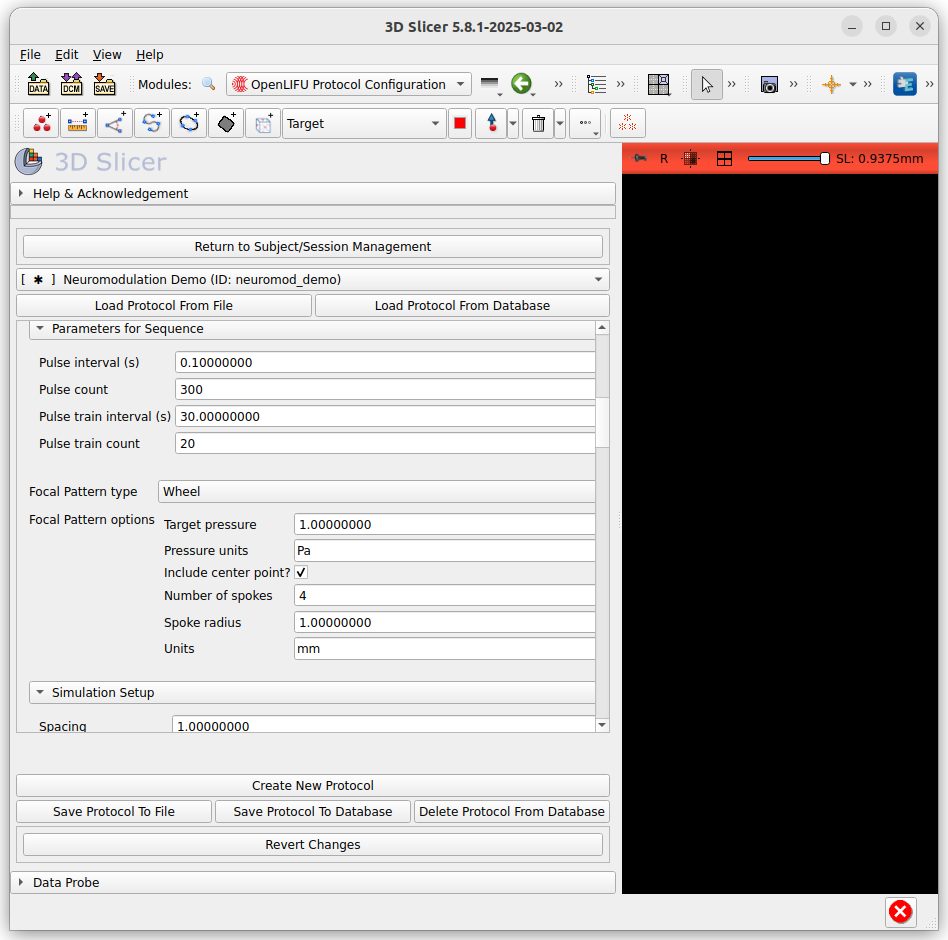Viewport: 948px width, 940px height.
Task: Open the View menu
Action: pos(107,54)
